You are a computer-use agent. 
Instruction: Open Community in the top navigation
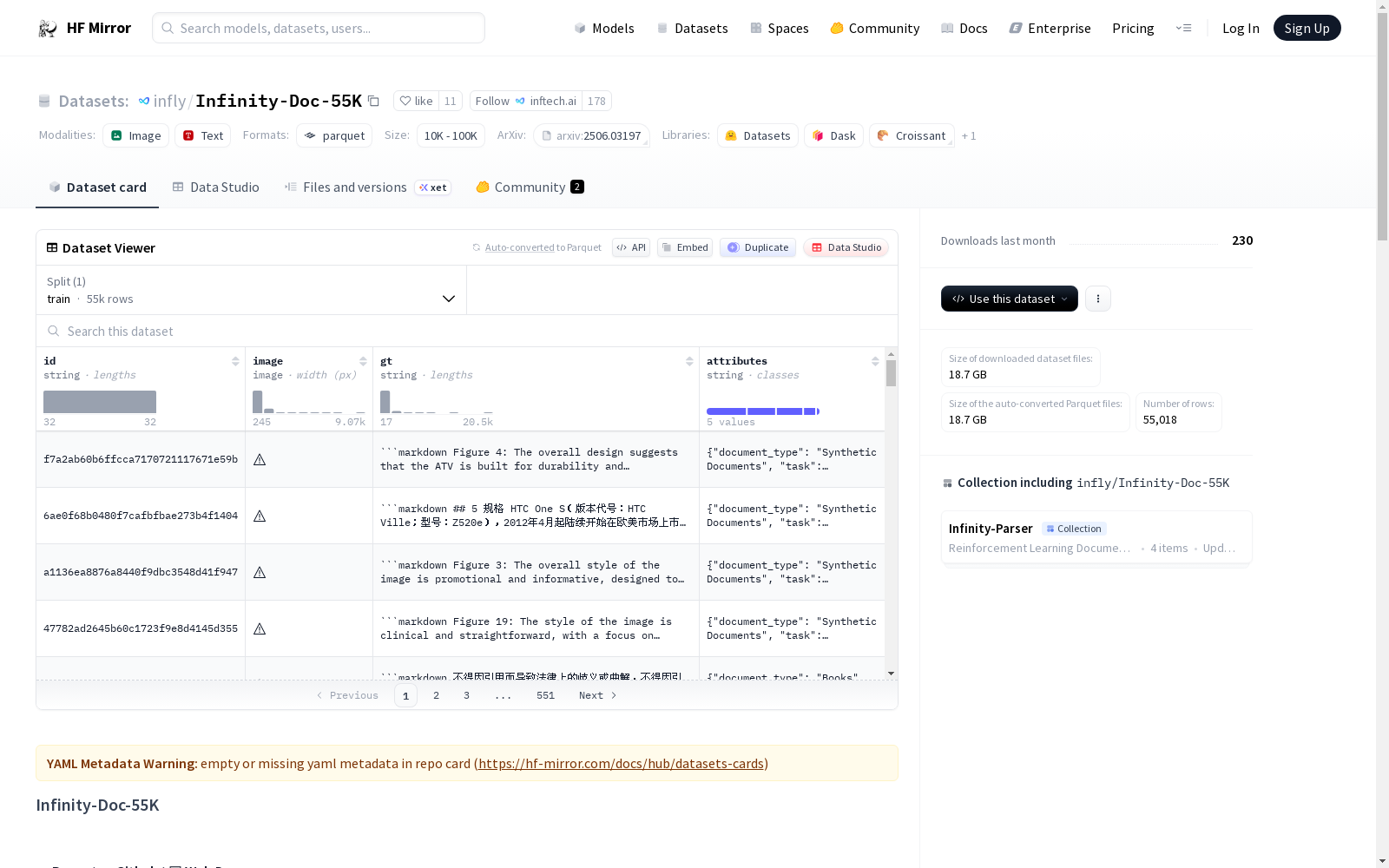tap(875, 28)
